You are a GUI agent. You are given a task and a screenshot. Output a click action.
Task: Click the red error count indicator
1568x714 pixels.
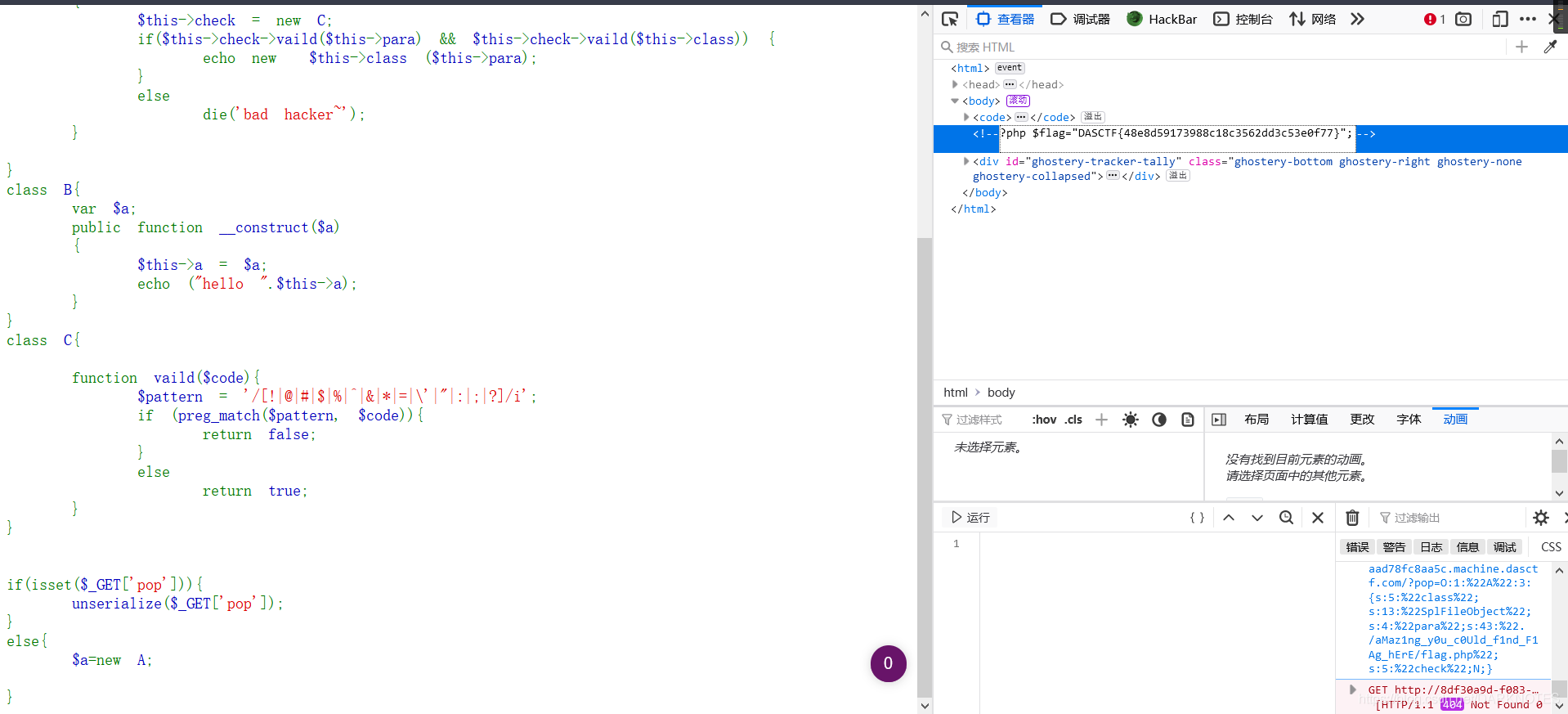coord(1435,19)
